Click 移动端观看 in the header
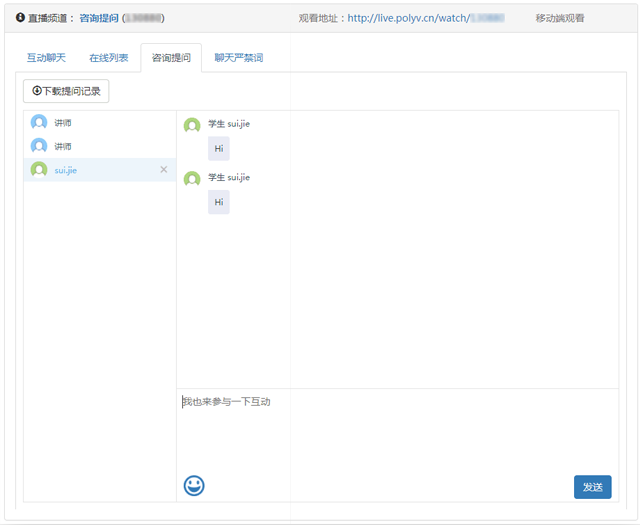 click(560, 18)
